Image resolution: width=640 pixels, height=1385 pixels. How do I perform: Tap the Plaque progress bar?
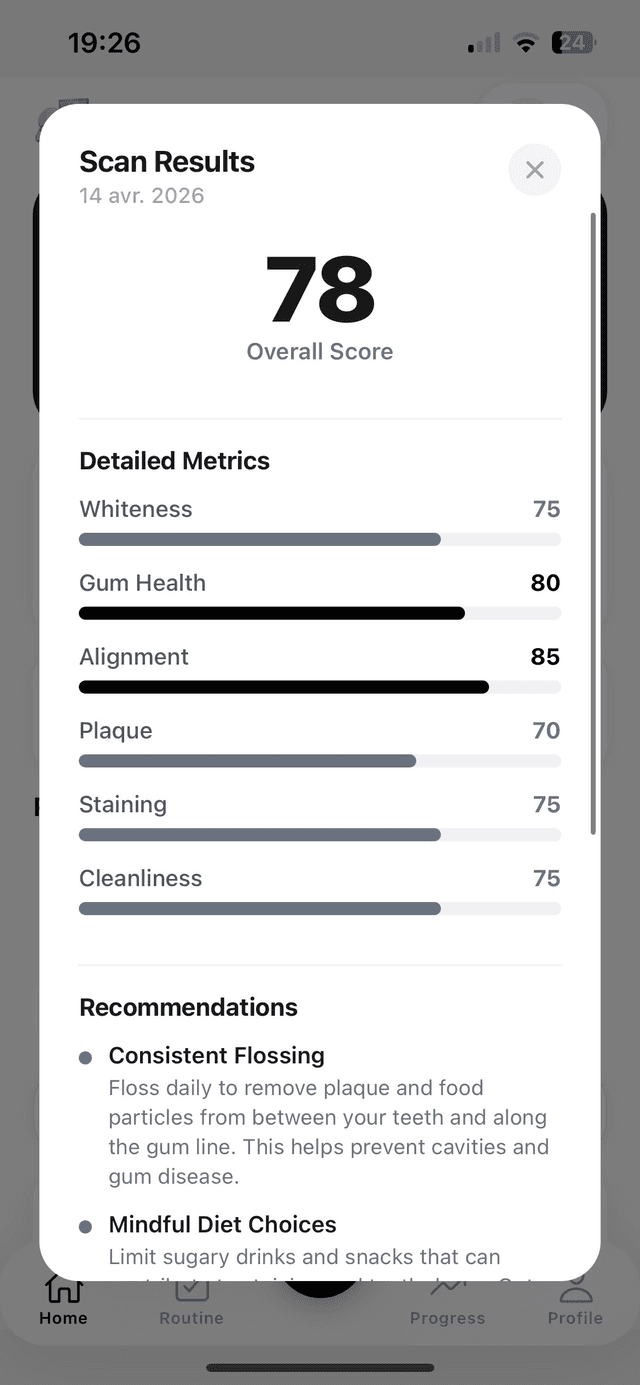click(x=319, y=761)
